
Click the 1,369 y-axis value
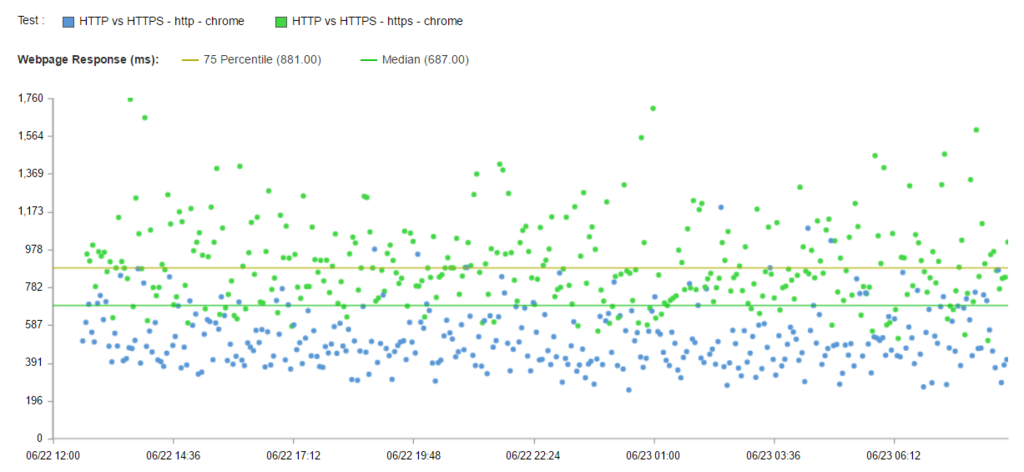click(x=31, y=174)
